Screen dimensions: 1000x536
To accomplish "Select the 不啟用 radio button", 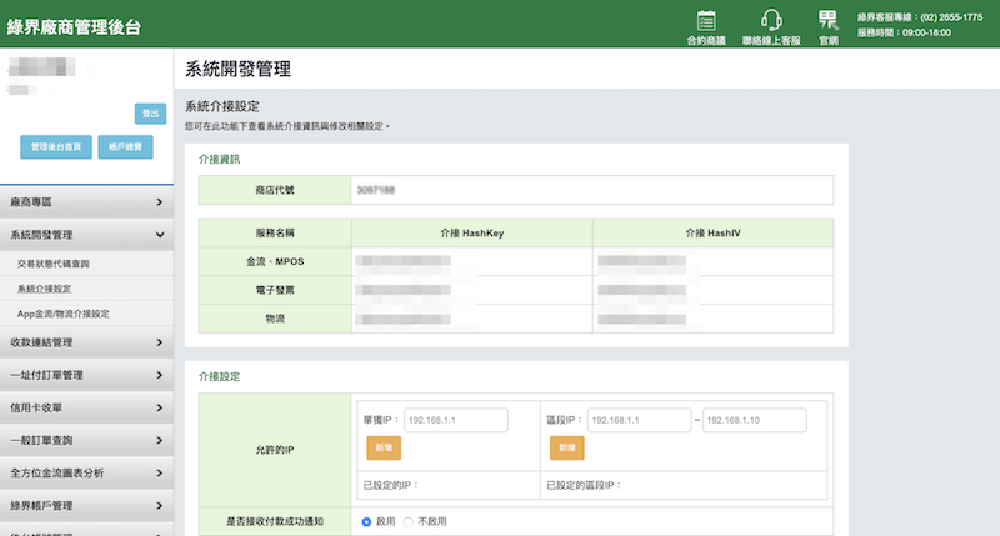I will (x=408, y=522).
